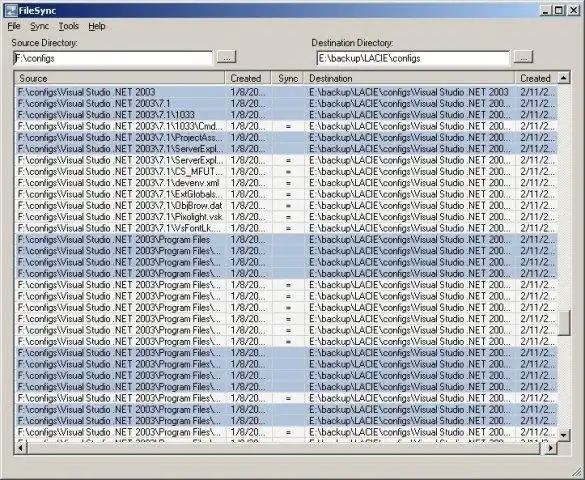
Task: Minimize the FileSync window
Action: coord(546,10)
